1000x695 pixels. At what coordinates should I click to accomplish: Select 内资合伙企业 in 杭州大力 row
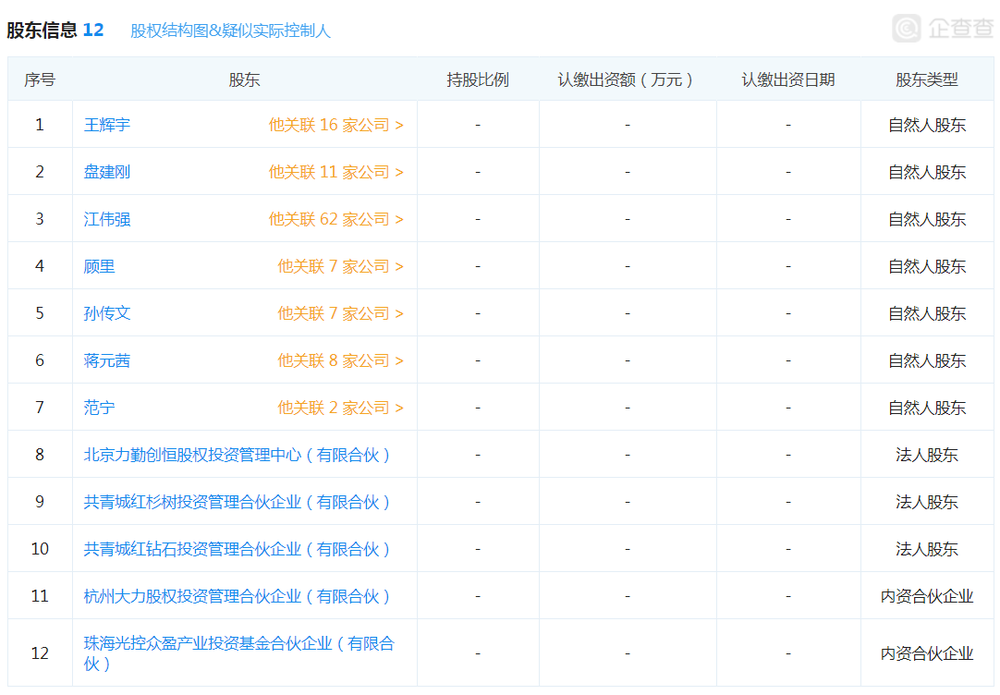[x=927, y=596]
